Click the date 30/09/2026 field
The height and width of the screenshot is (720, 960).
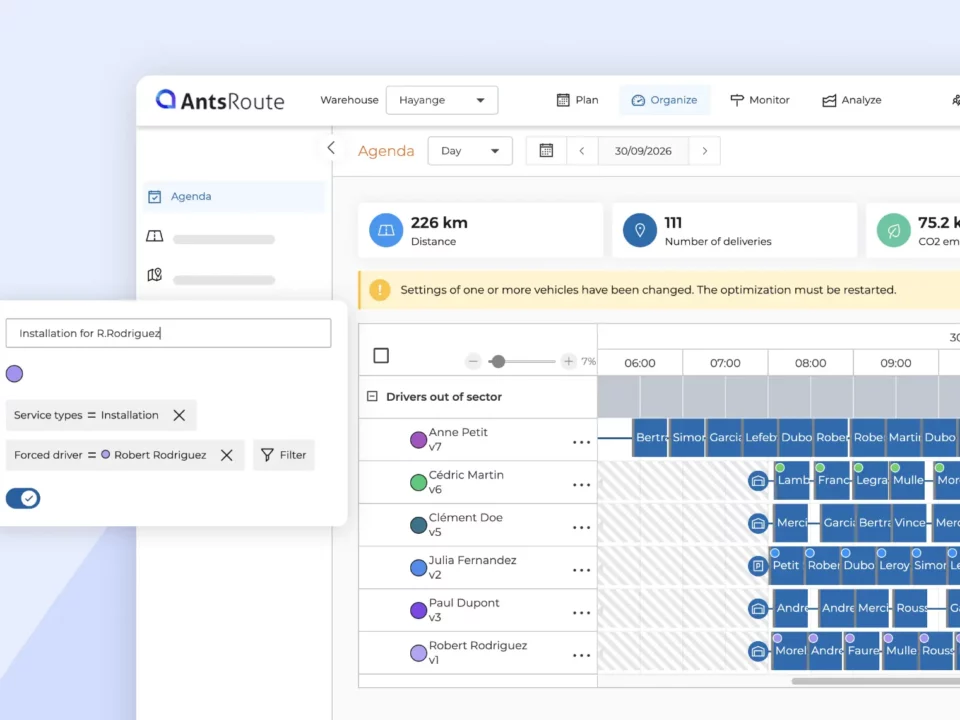click(643, 151)
